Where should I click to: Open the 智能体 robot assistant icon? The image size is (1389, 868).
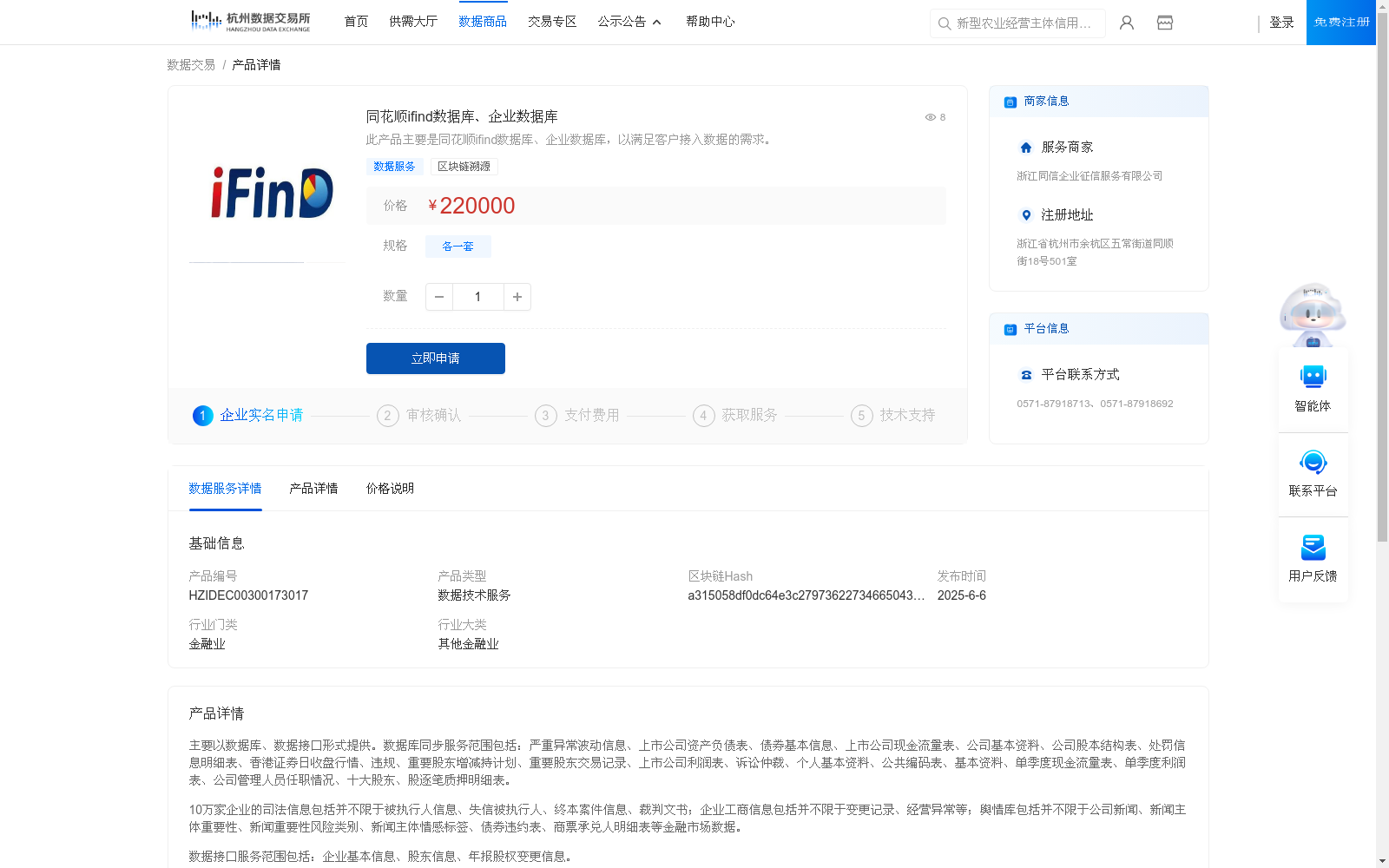(1313, 377)
